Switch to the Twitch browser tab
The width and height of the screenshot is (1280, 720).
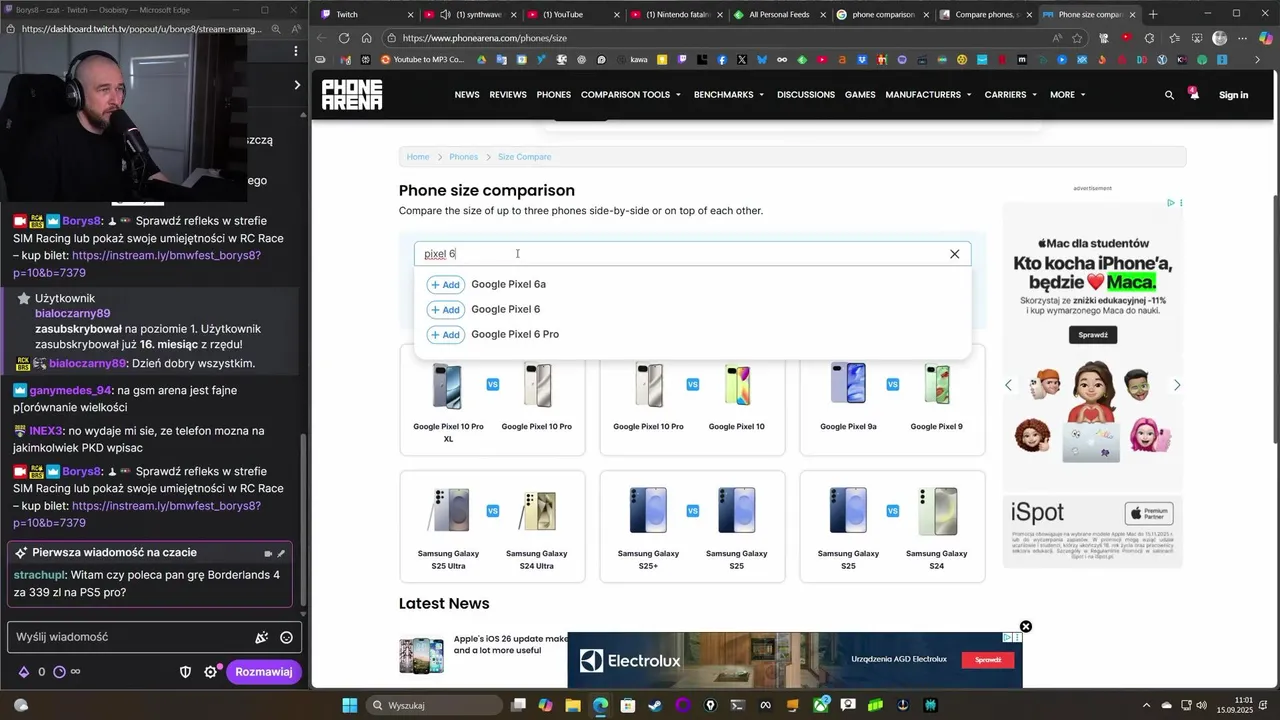(x=366, y=15)
